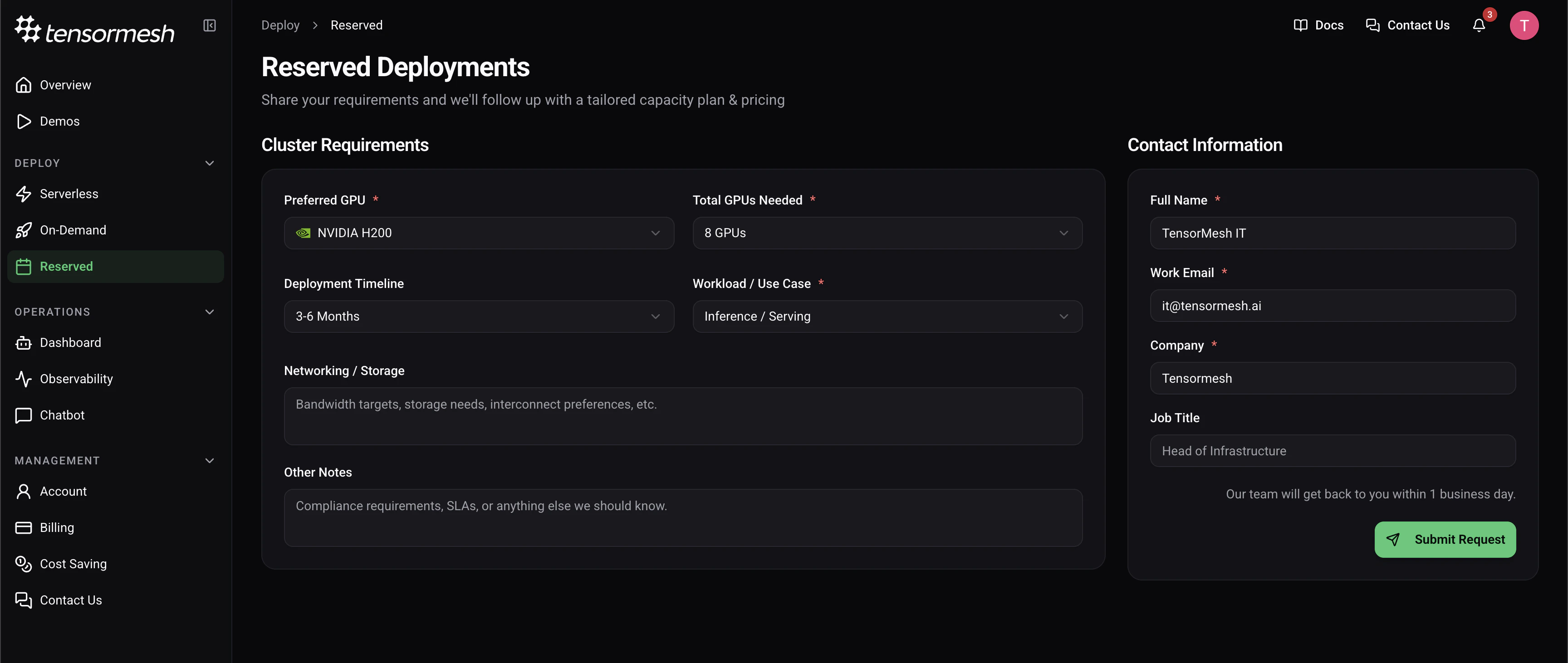Viewport: 1568px width, 663px height.
Task: Click the top bar Contact Us chat icon
Action: tap(1372, 25)
